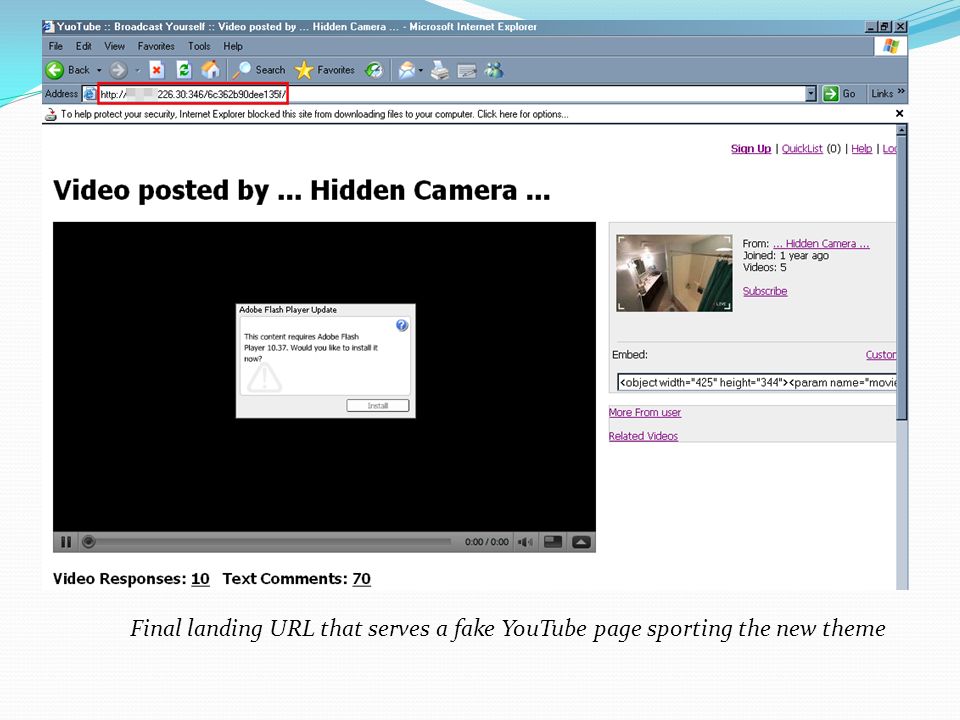This screenshot has width=960, height=720.
Task: Mute the video via speaker icon
Action: coord(525,542)
